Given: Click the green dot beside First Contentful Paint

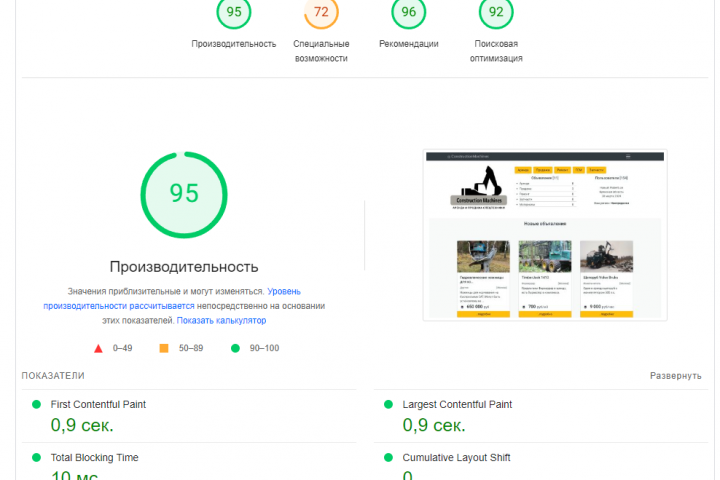Looking at the screenshot, I should (x=36, y=404).
